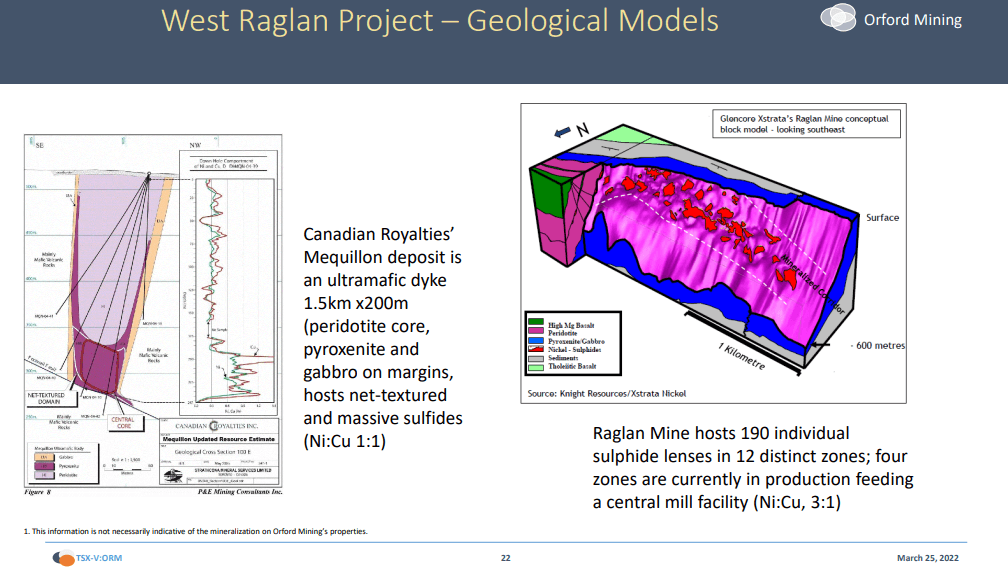Click the page number 22
Screen dimensions: 1008x568
click(x=505, y=558)
